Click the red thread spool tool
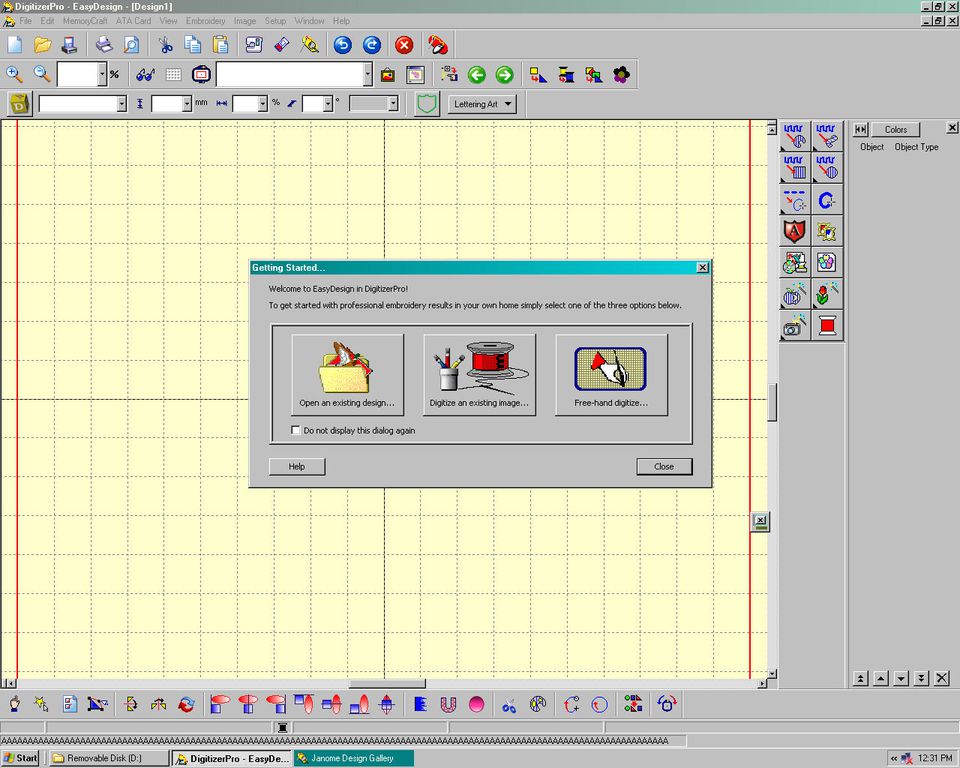This screenshot has height=768, width=960. coord(827,325)
